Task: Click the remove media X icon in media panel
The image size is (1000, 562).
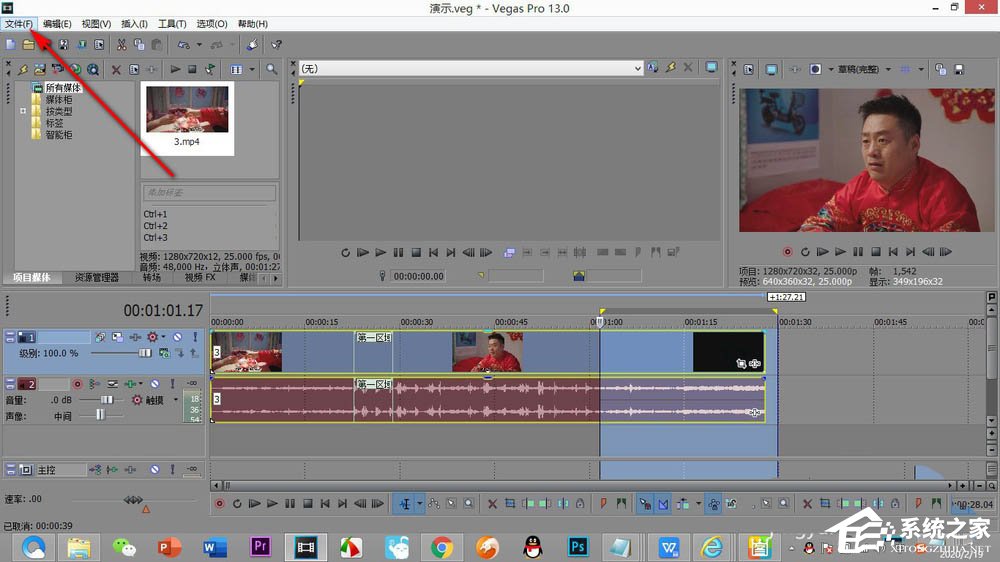Action: [x=116, y=70]
